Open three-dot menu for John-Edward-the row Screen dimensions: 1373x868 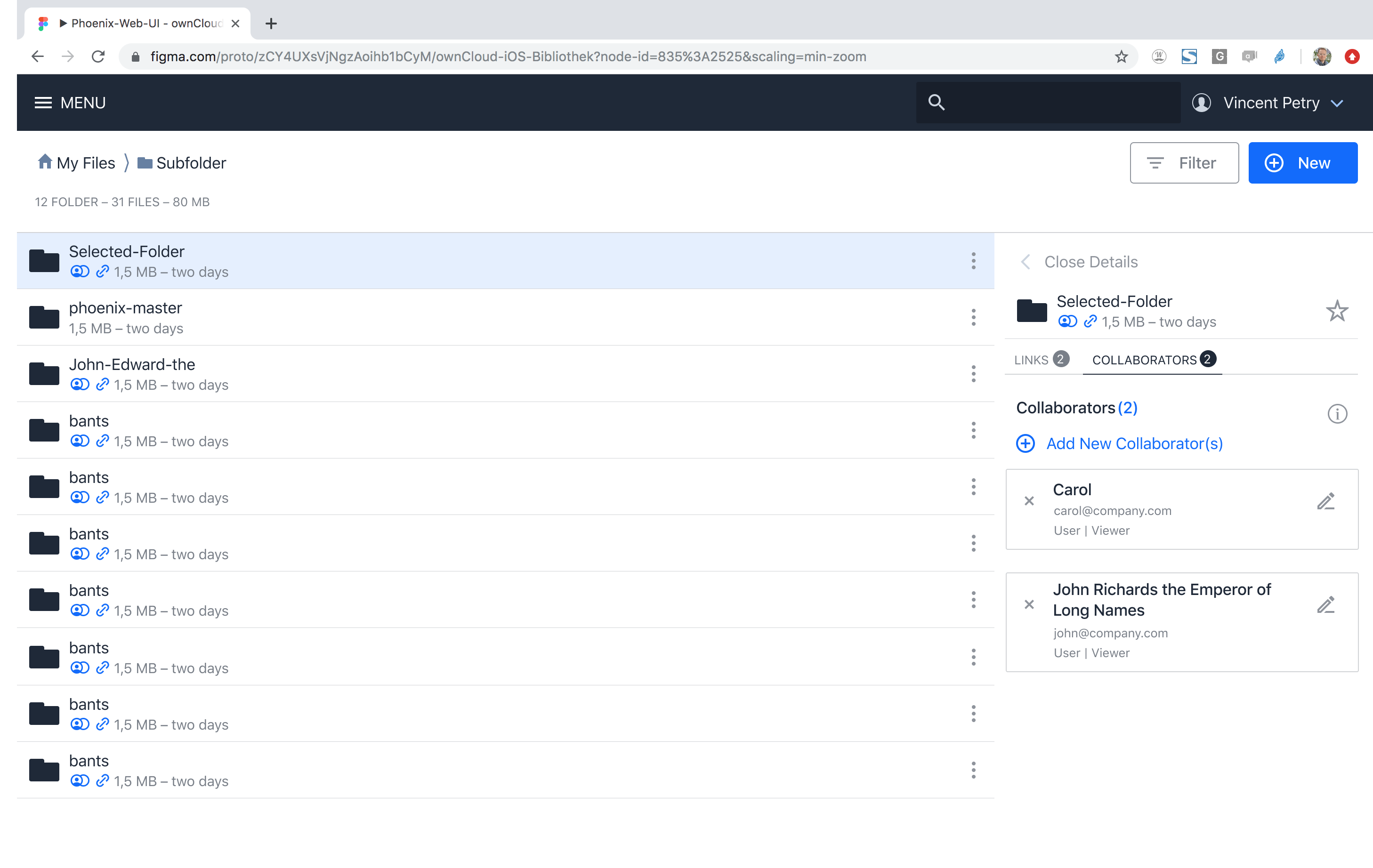973,374
